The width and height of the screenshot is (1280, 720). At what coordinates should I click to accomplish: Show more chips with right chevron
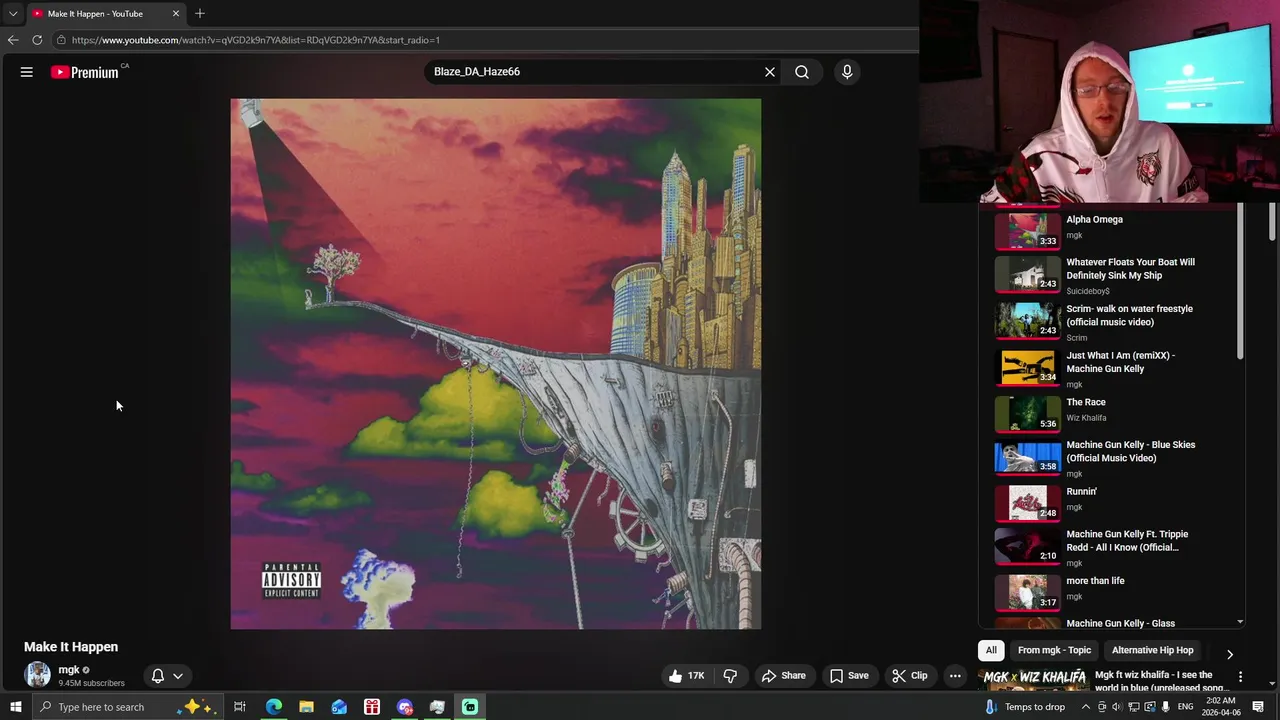coord(1230,654)
